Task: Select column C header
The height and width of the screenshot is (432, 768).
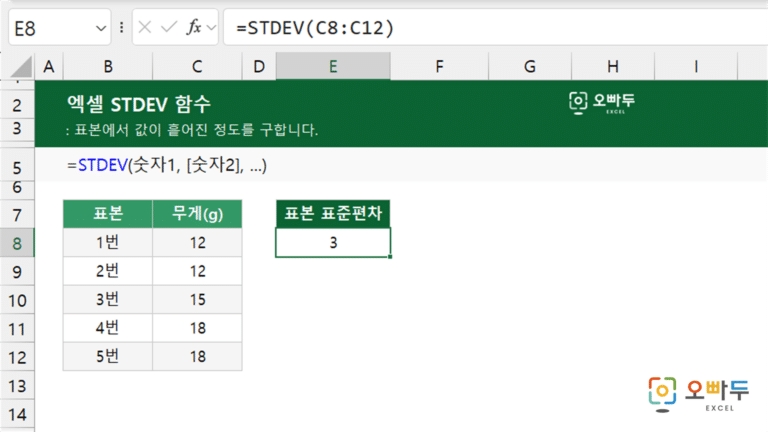Action: click(x=197, y=66)
